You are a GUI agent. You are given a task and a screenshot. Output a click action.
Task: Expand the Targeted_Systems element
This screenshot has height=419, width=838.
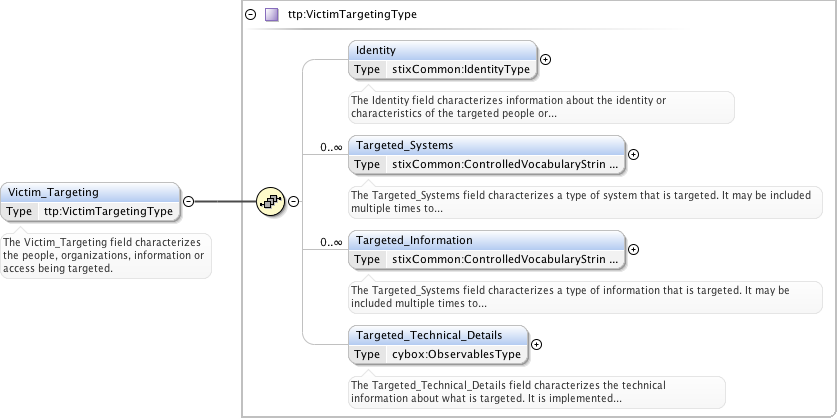click(x=633, y=155)
